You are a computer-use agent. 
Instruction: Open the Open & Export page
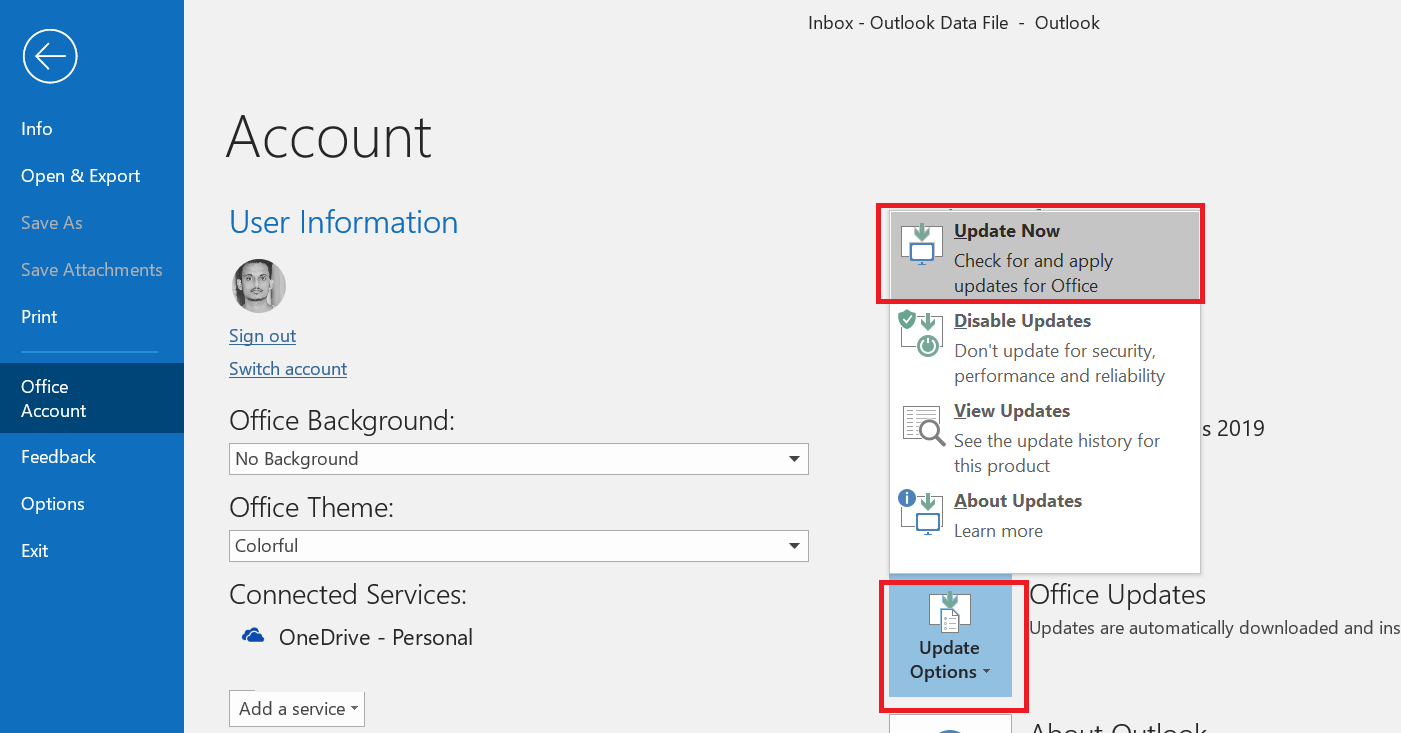(x=80, y=176)
